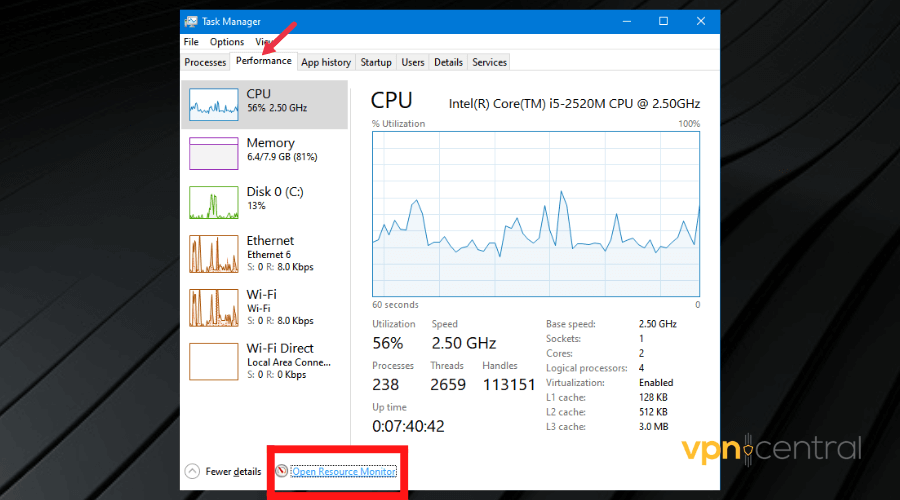The height and width of the screenshot is (500, 900).
Task: Click the Threads count 2659
Action: (448, 385)
